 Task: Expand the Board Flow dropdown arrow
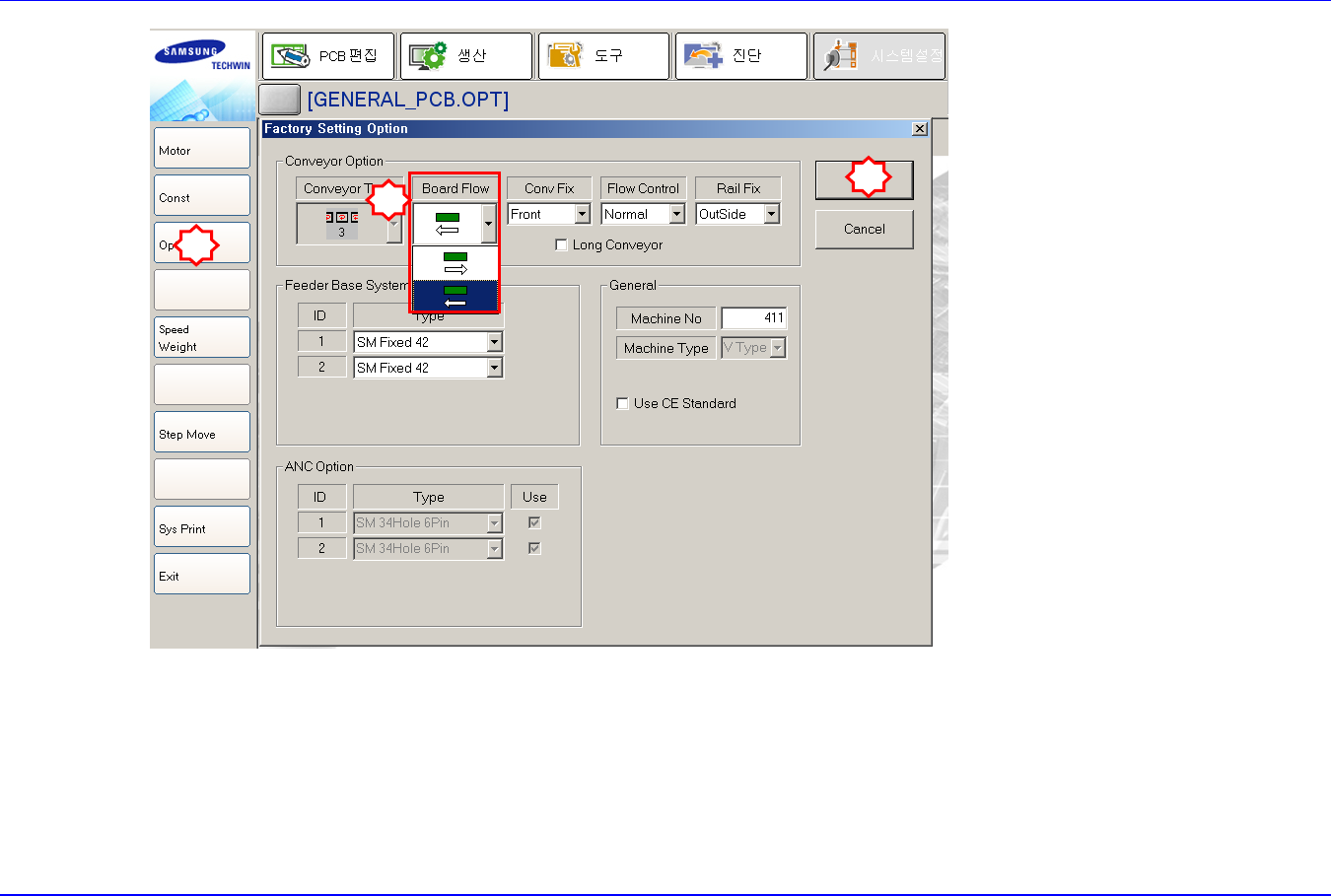pos(489,224)
